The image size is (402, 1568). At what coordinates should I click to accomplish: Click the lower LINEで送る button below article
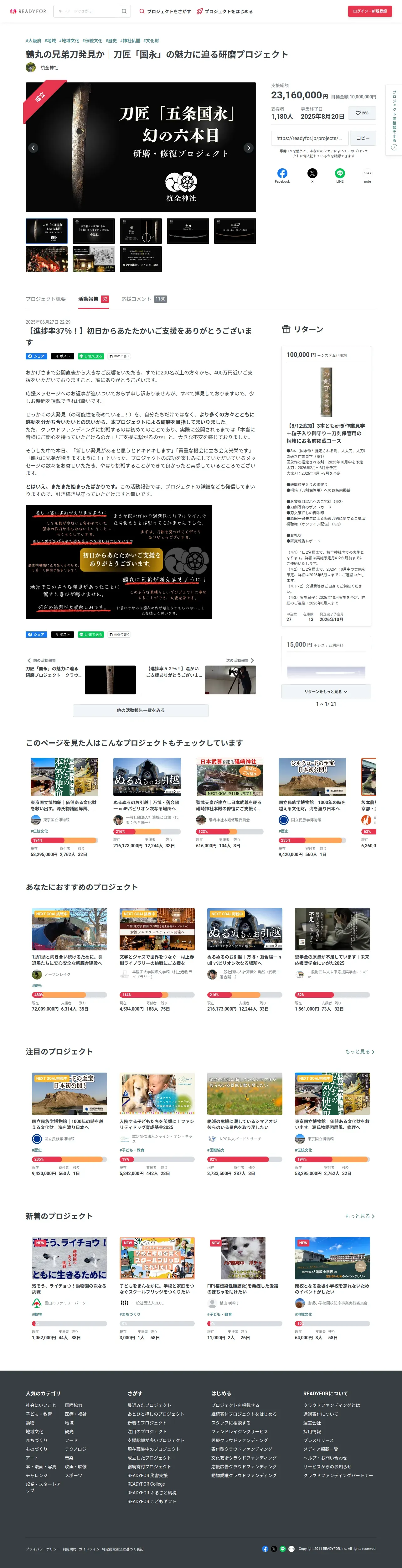point(91,634)
